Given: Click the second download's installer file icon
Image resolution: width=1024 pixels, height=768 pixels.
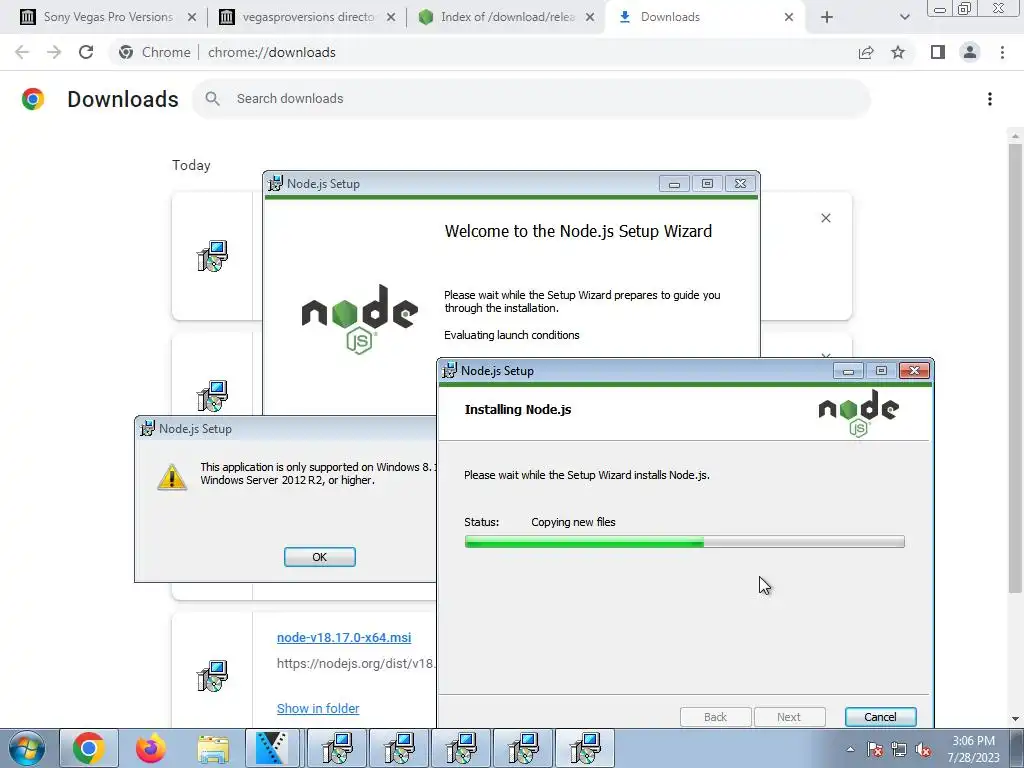Looking at the screenshot, I should click(x=212, y=396).
